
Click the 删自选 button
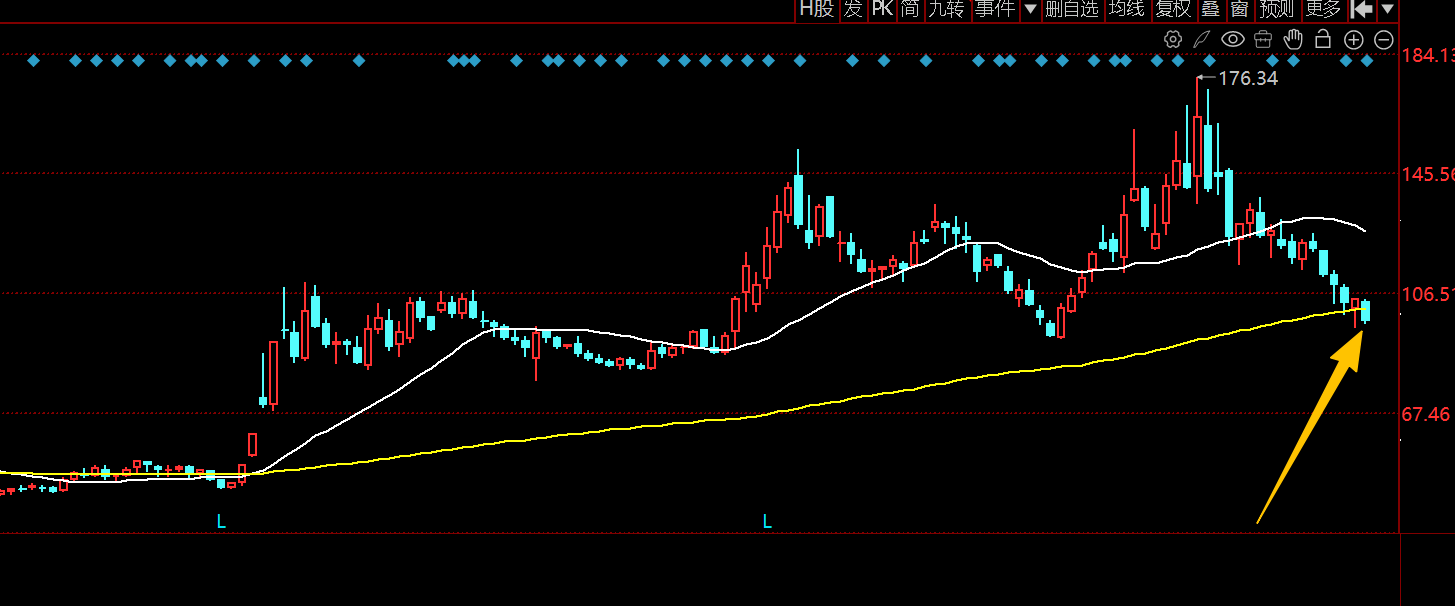point(1072,9)
